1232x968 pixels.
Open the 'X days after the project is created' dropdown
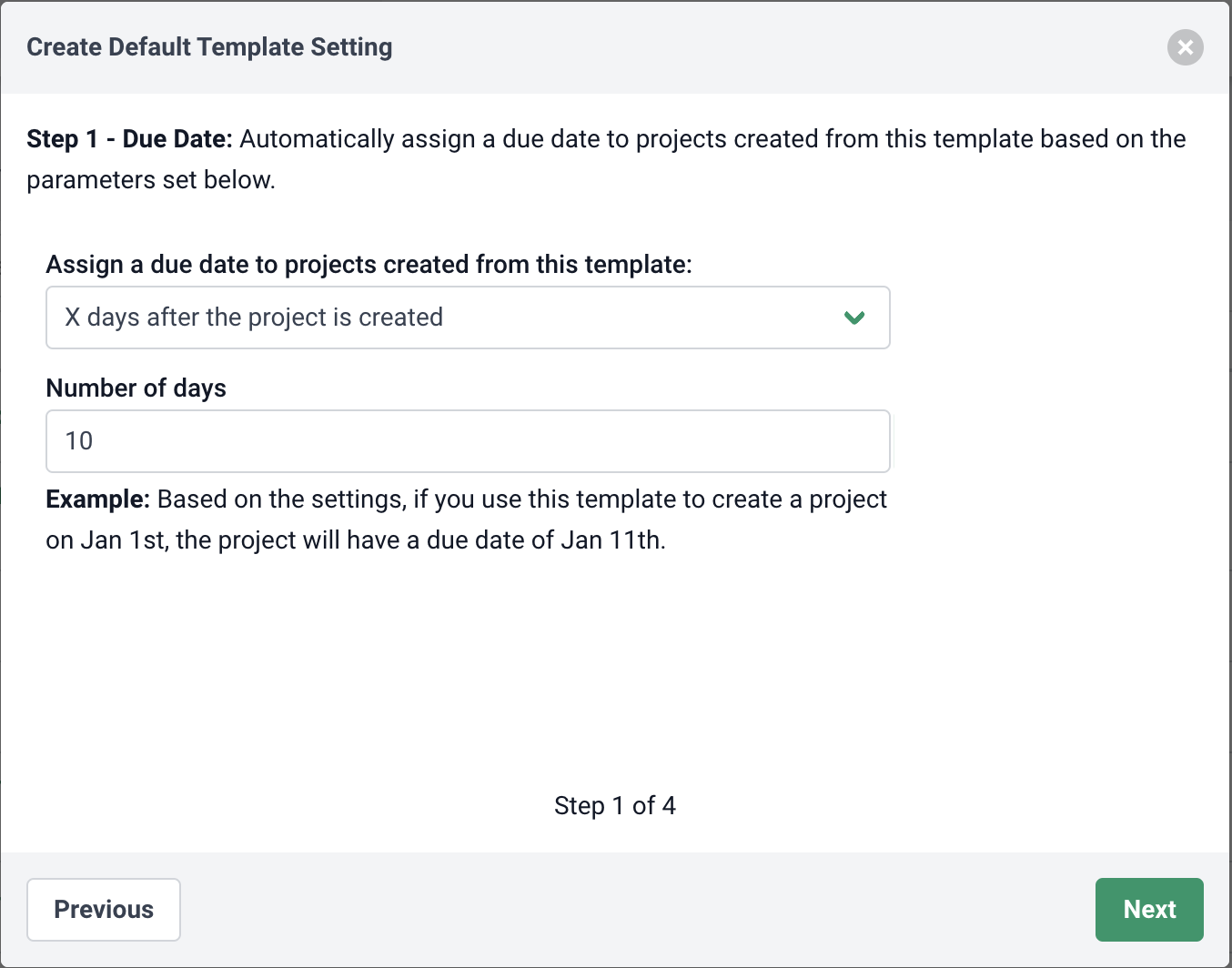pyautogui.click(x=468, y=318)
